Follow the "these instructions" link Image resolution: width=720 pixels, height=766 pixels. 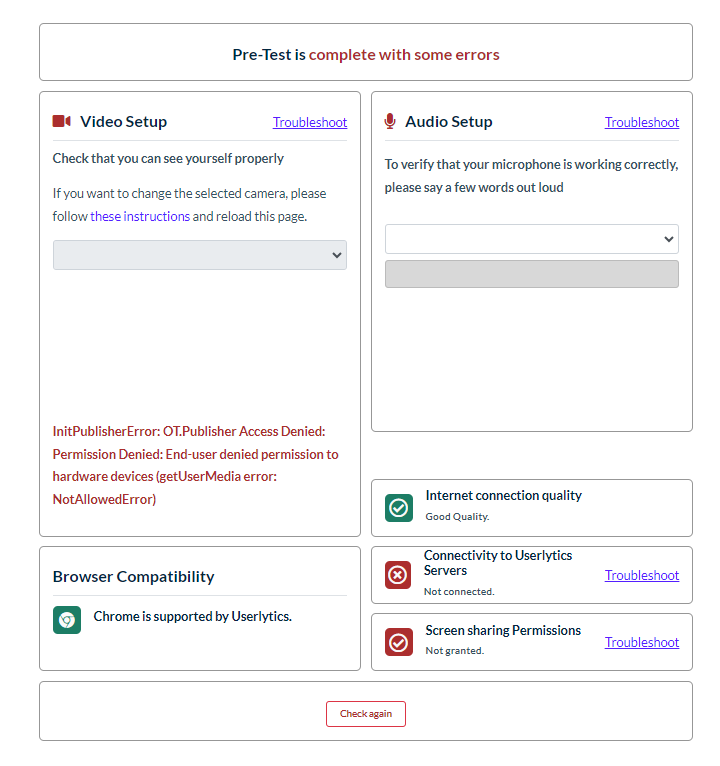tap(140, 216)
